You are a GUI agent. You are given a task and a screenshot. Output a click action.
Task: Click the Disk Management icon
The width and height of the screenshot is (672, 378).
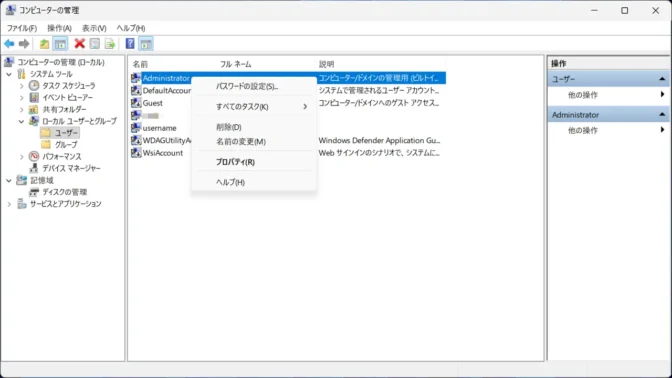coord(34,192)
